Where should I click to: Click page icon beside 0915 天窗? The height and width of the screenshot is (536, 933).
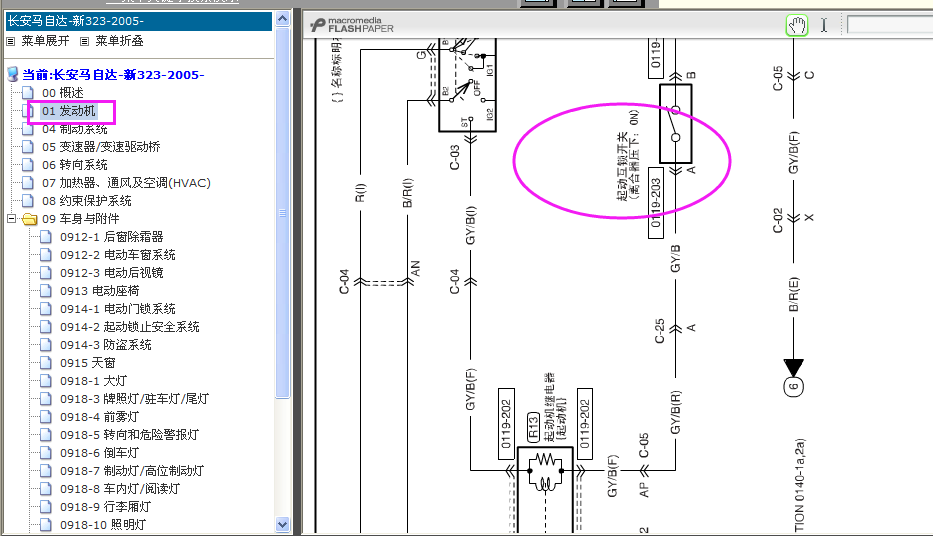tap(46, 363)
